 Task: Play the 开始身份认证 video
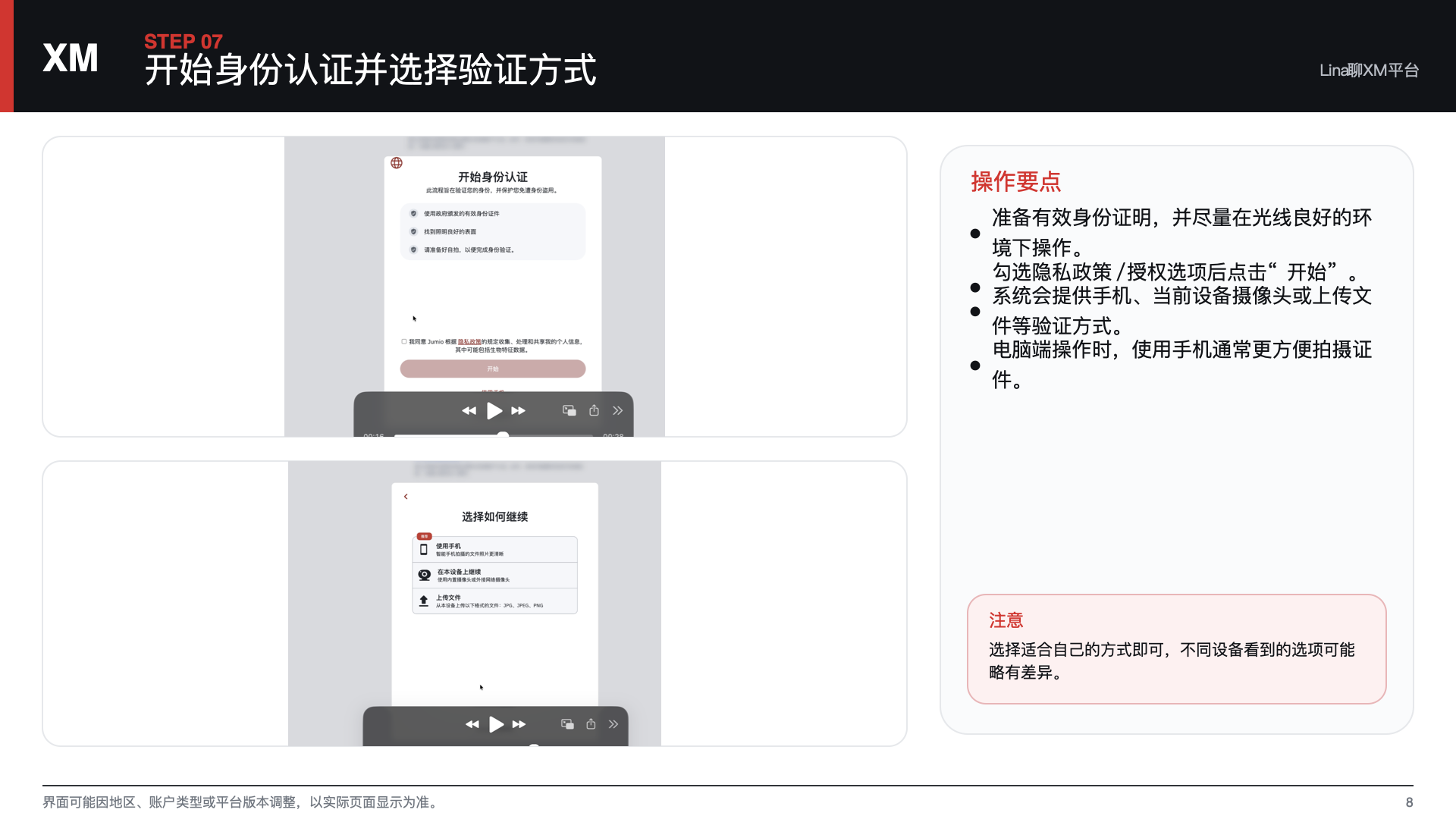(x=494, y=411)
